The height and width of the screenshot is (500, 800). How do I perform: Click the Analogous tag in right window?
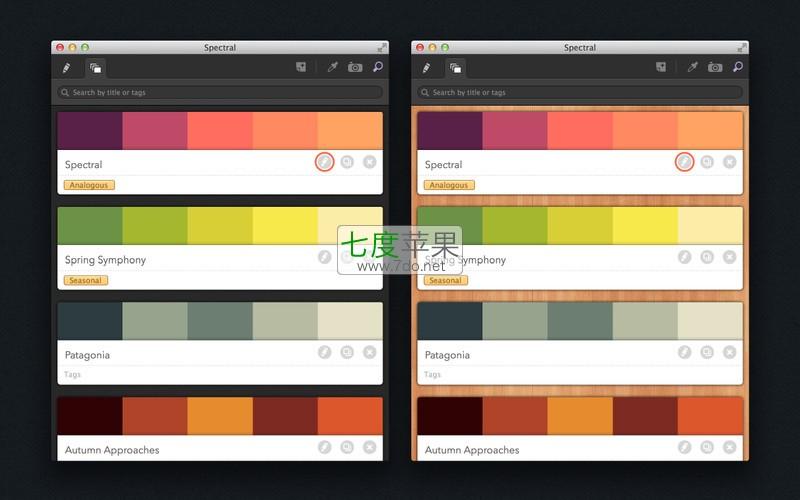449,185
